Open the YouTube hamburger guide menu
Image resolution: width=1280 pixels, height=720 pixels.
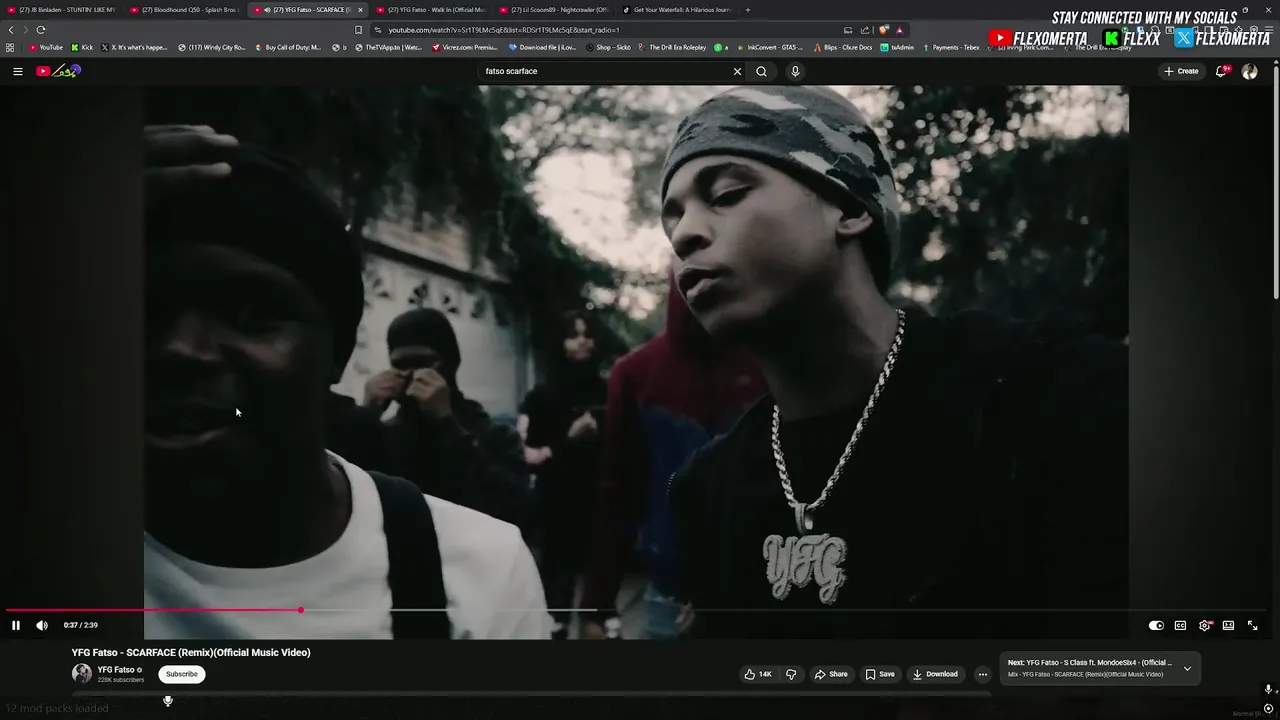click(17, 71)
